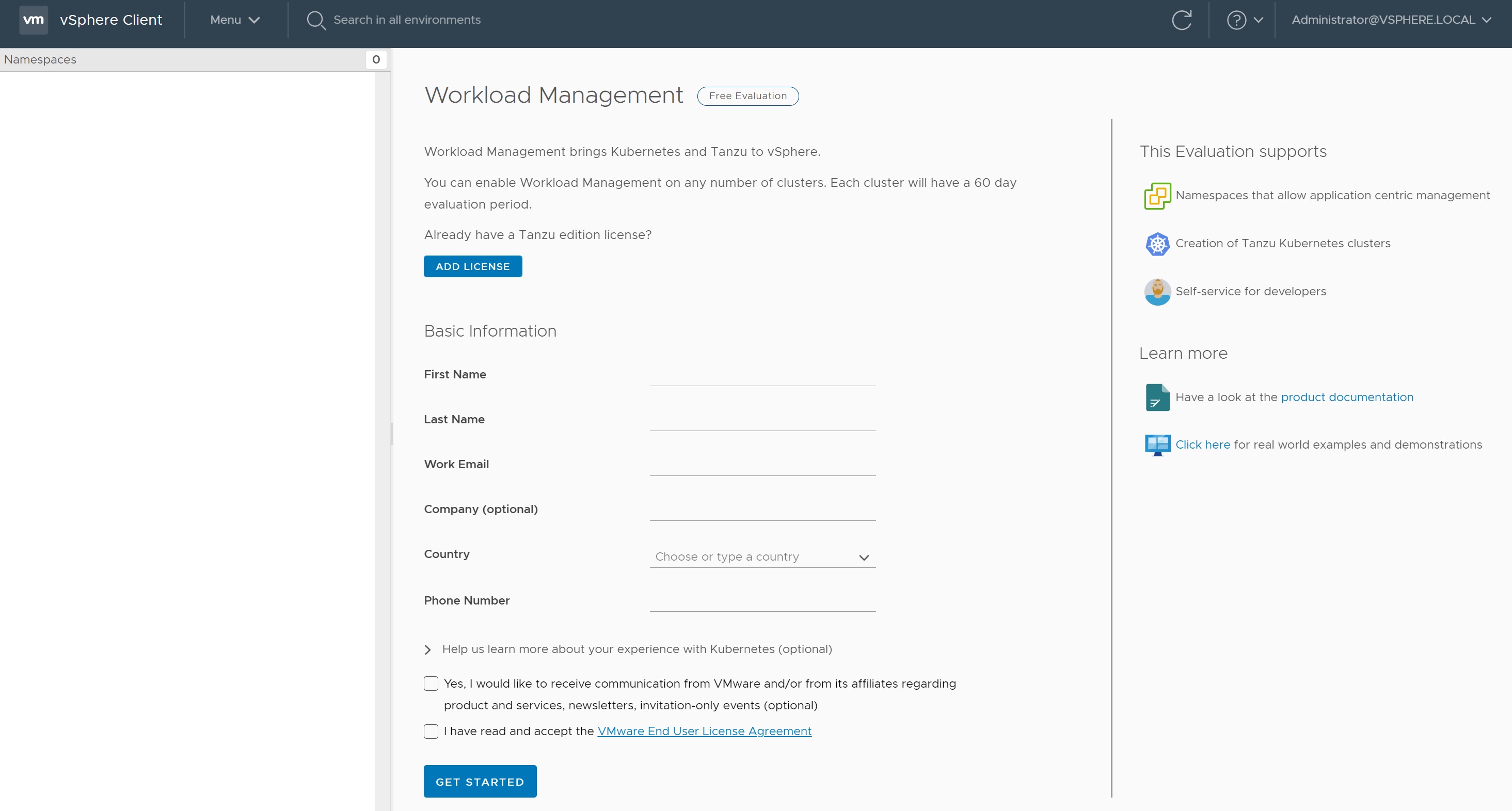The height and width of the screenshot is (811, 1512).
Task: Click the search magnifier icon
Action: 316,21
